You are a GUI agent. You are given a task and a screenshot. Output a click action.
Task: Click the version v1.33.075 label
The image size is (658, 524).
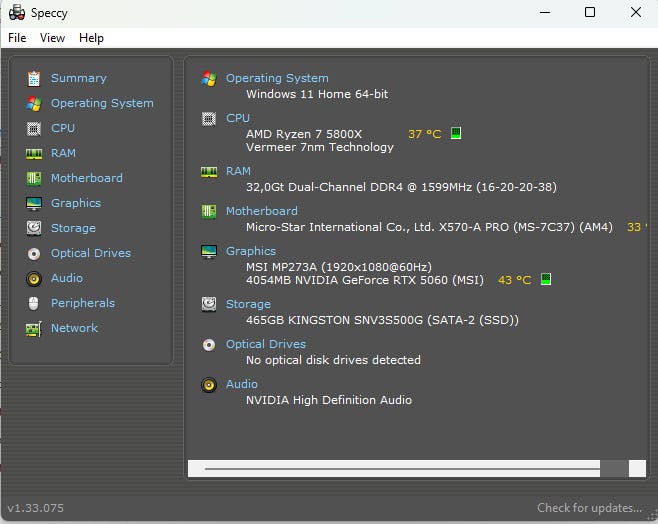pyautogui.click(x=35, y=508)
